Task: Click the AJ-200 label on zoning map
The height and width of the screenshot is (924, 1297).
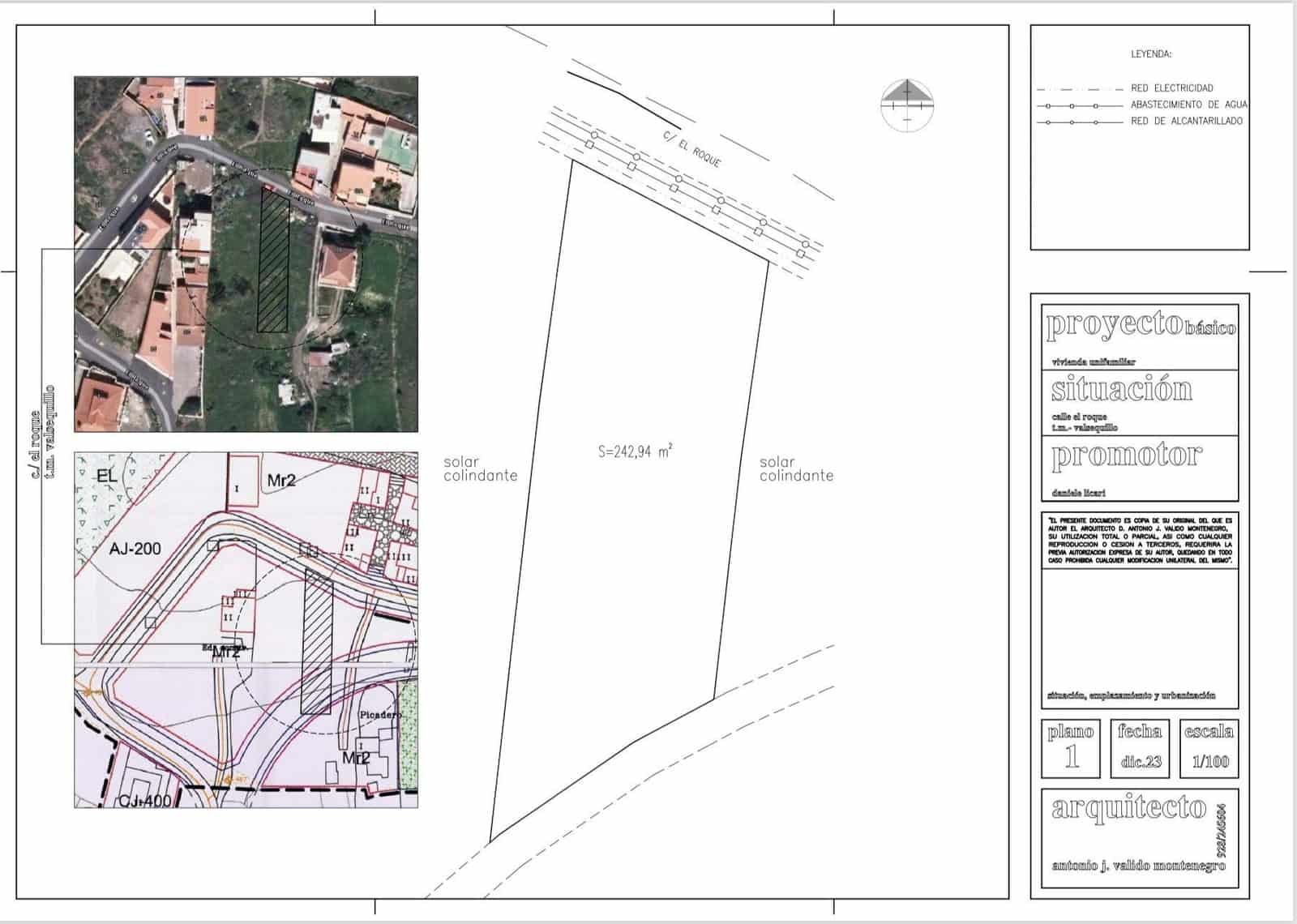Action: coord(135,549)
